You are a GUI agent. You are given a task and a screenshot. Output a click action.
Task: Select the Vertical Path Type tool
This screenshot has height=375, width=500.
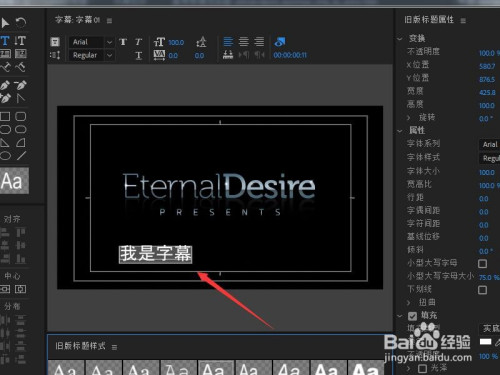21,67
